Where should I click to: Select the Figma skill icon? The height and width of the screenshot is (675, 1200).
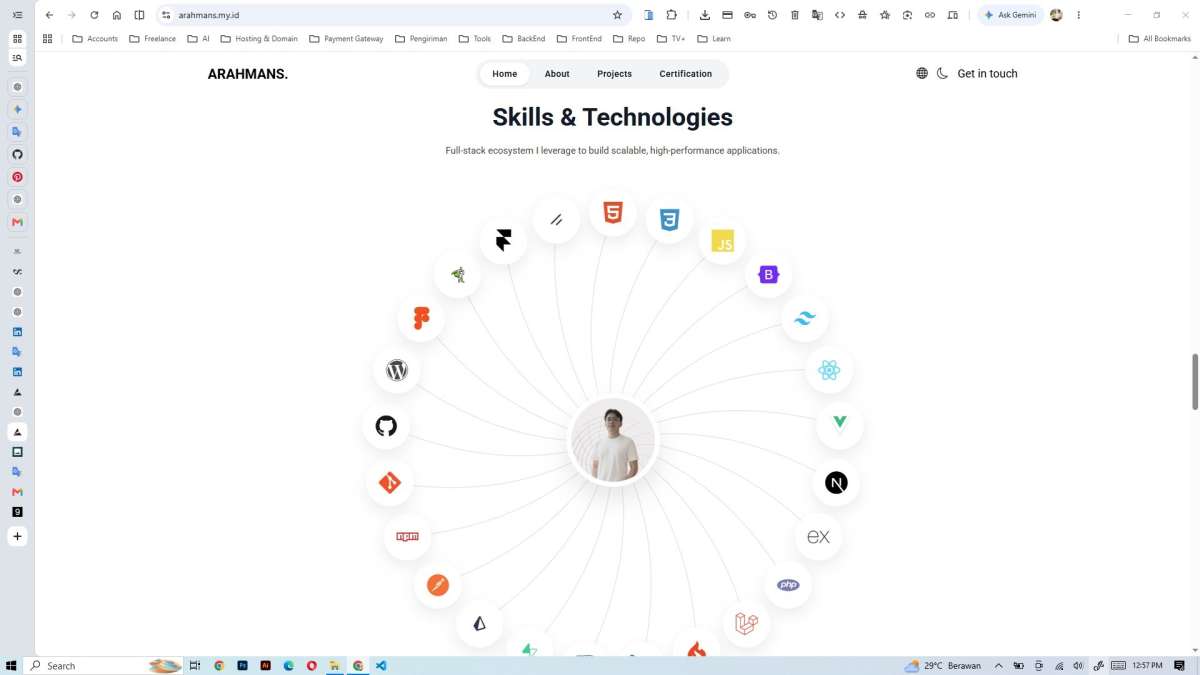421,319
